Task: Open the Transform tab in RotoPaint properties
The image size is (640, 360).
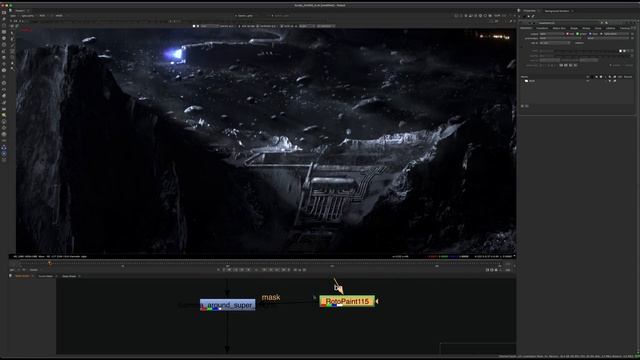Action: pos(542,28)
